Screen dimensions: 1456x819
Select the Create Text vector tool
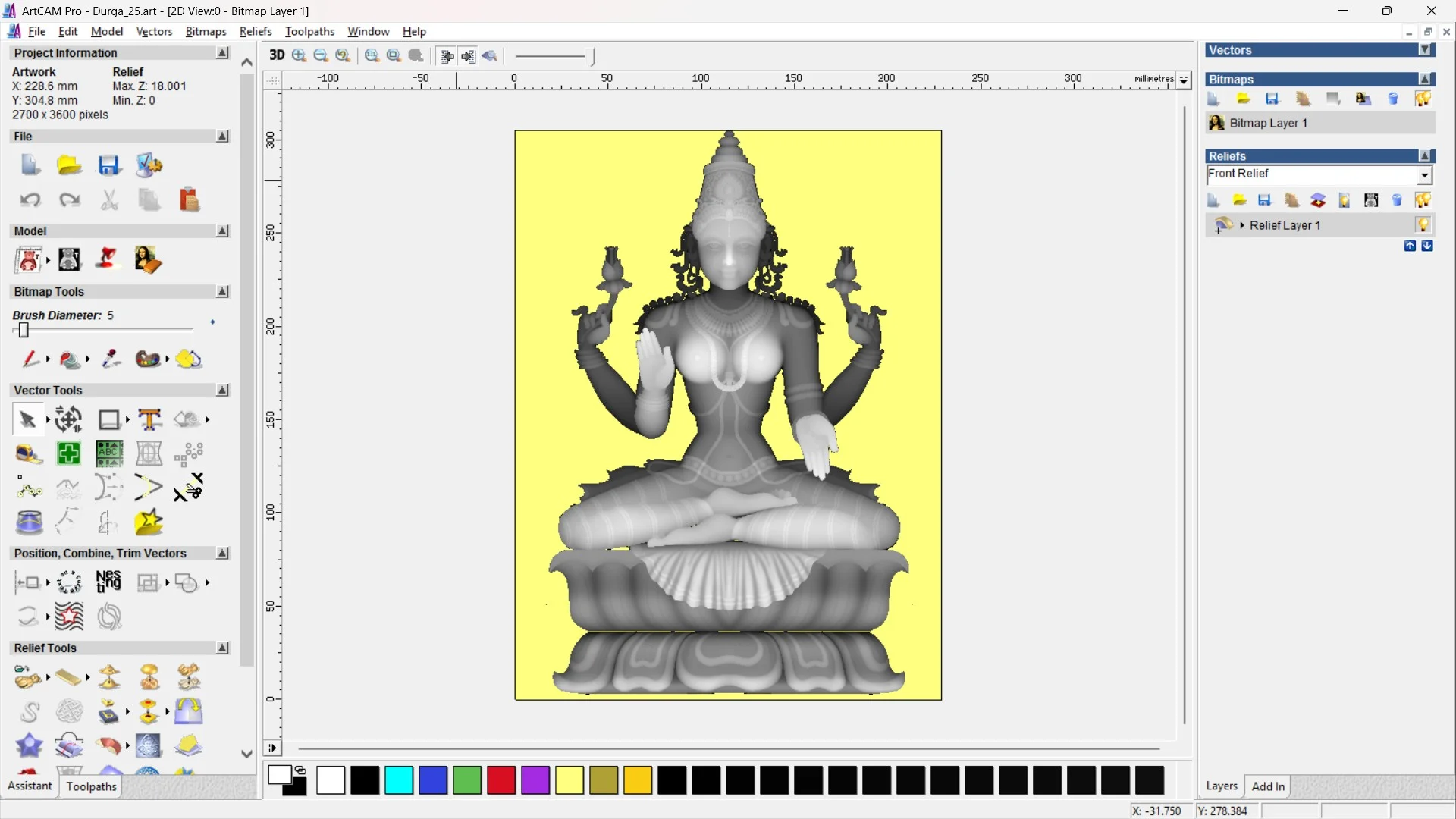[149, 419]
